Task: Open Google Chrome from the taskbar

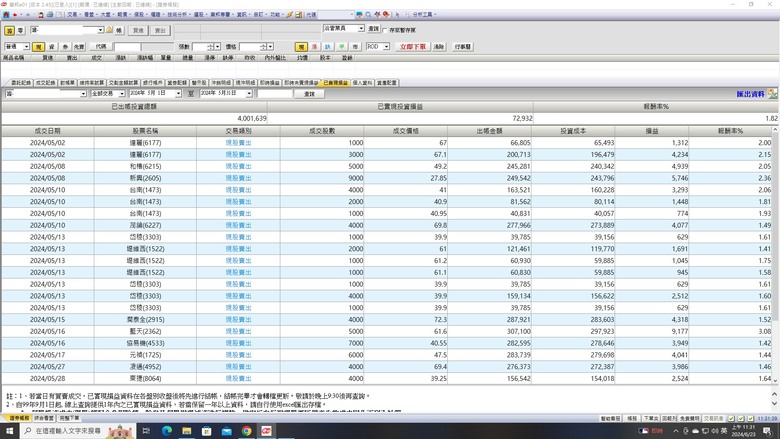Action: (x=246, y=431)
